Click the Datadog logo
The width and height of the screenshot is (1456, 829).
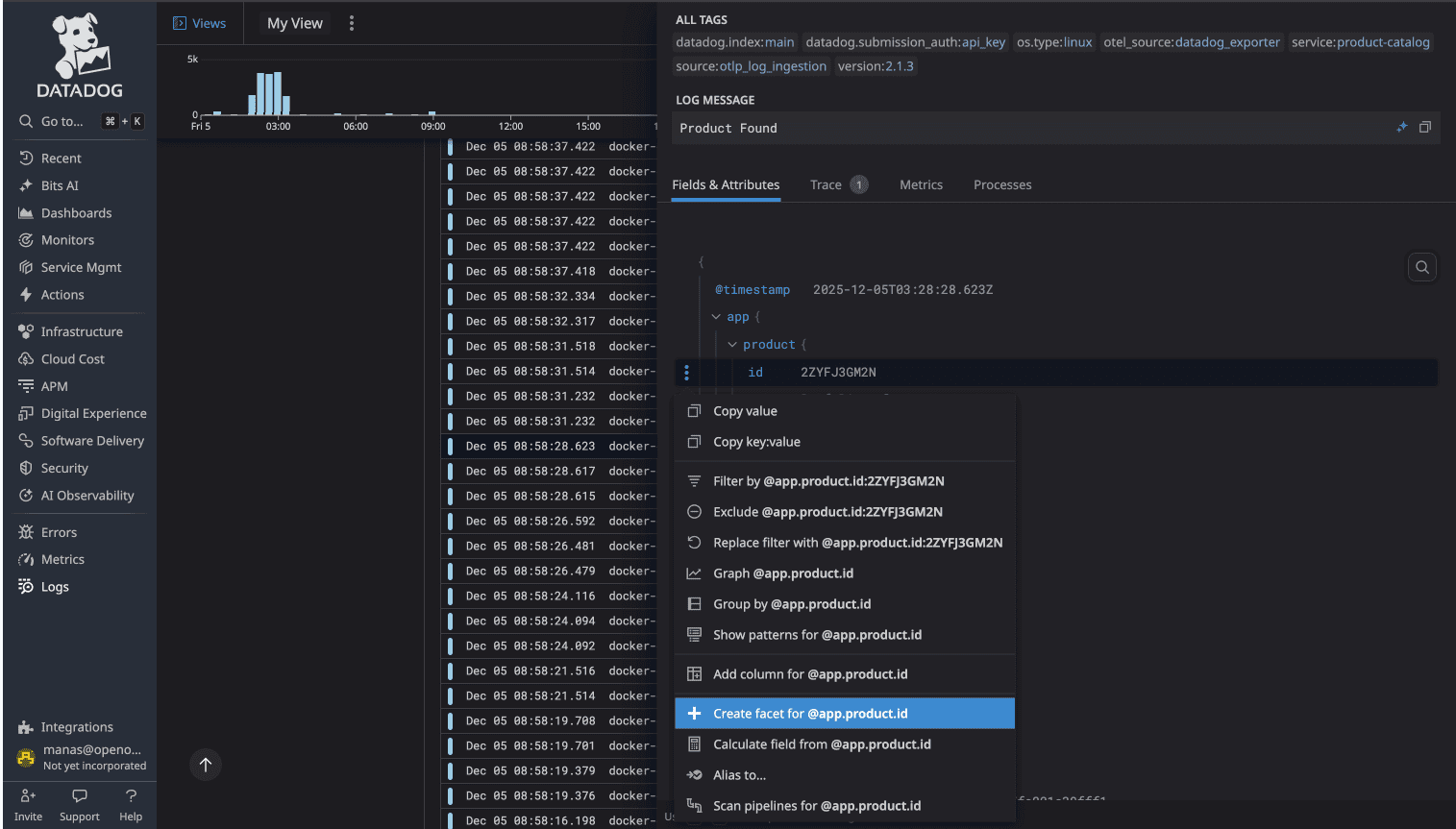click(x=78, y=53)
